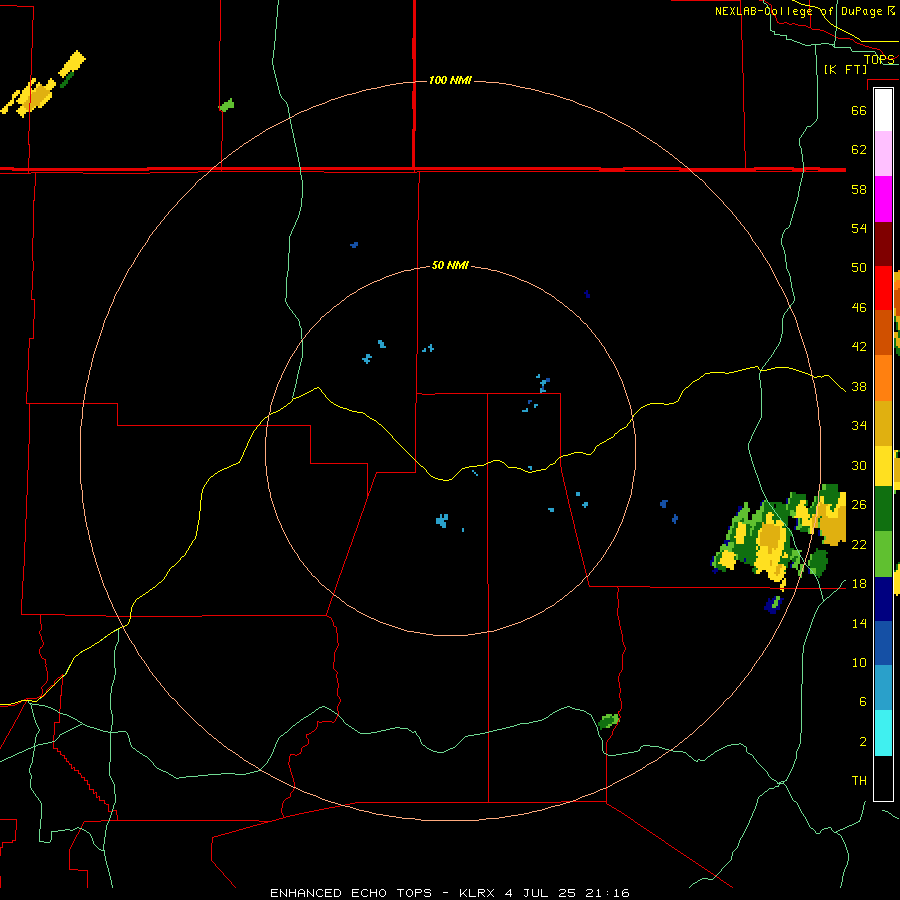Click the 22 legend value
900x900 pixels.
tap(859, 544)
